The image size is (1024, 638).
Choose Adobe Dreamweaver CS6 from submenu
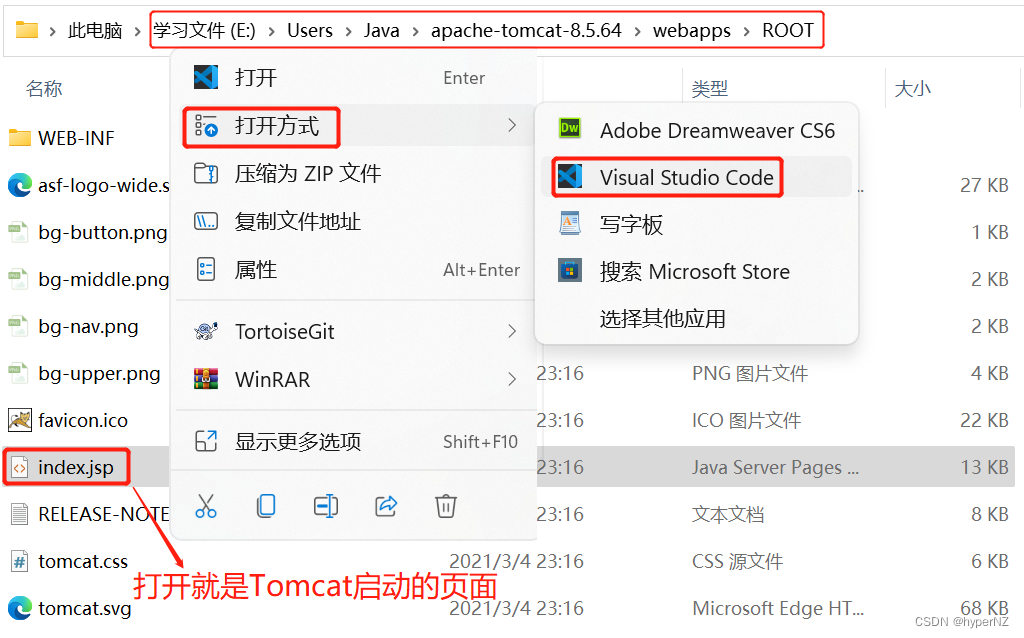[696, 130]
